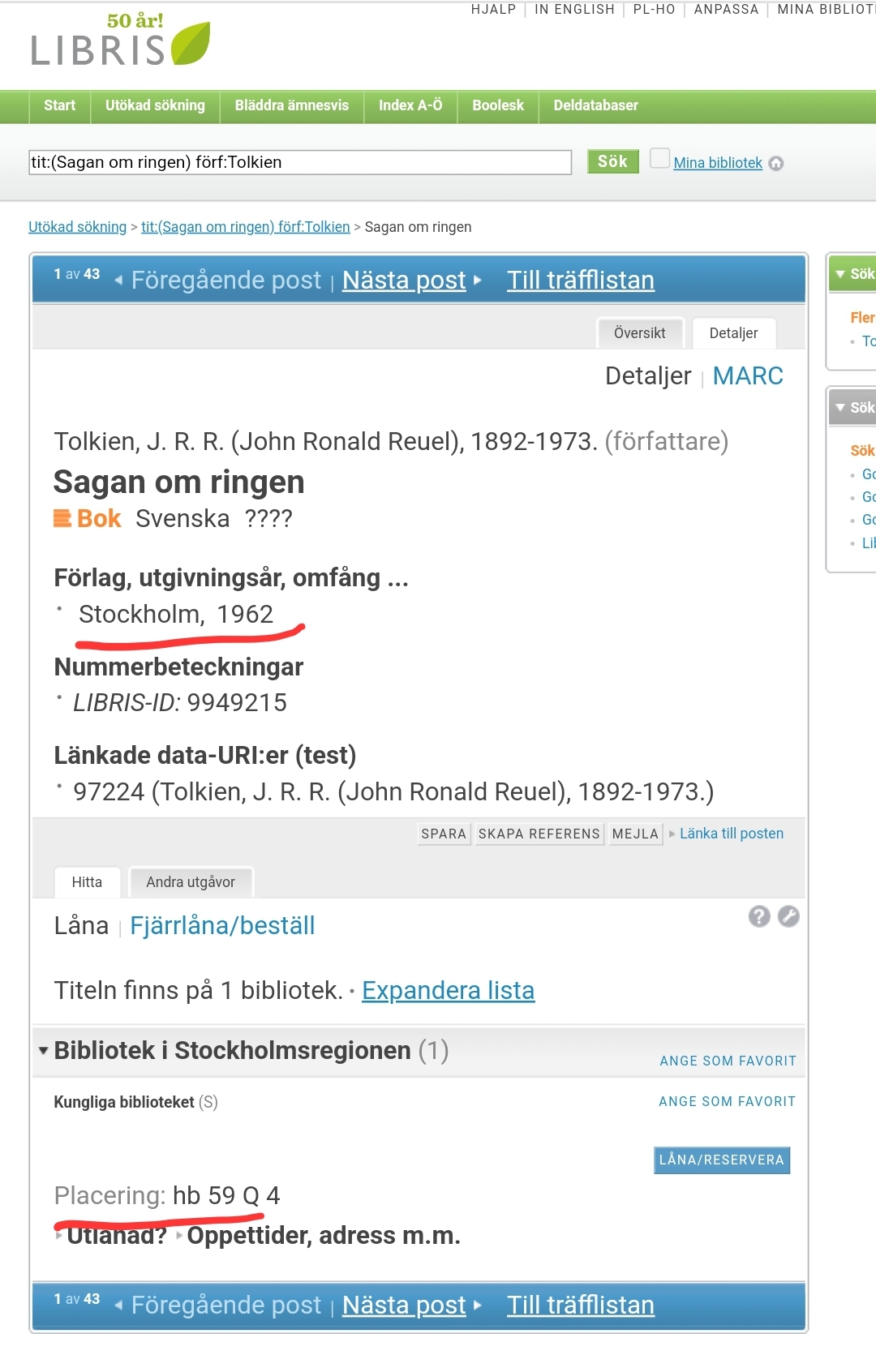
Task: Open the help question mark icon
Action: pyautogui.click(x=759, y=916)
